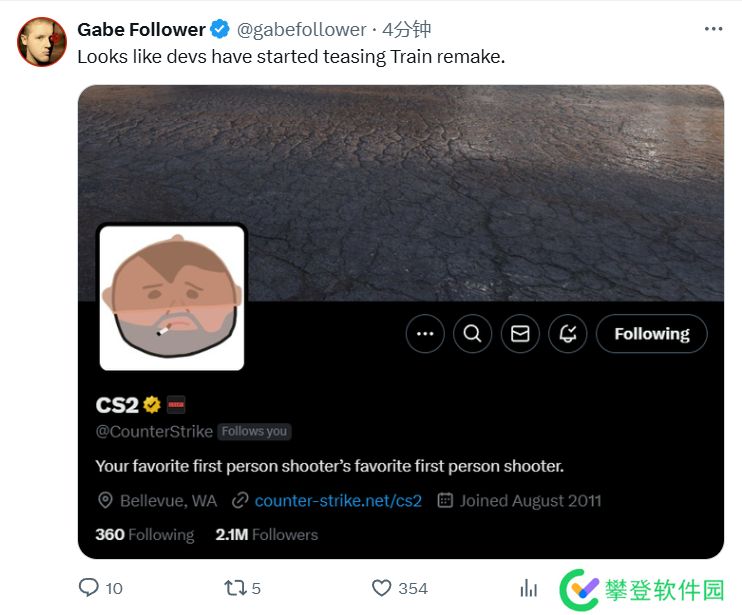This screenshot has width=742, height=615.
Task: Click the Following button on the CS2 profile
Action: pyautogui.click(x=651, y=334)
